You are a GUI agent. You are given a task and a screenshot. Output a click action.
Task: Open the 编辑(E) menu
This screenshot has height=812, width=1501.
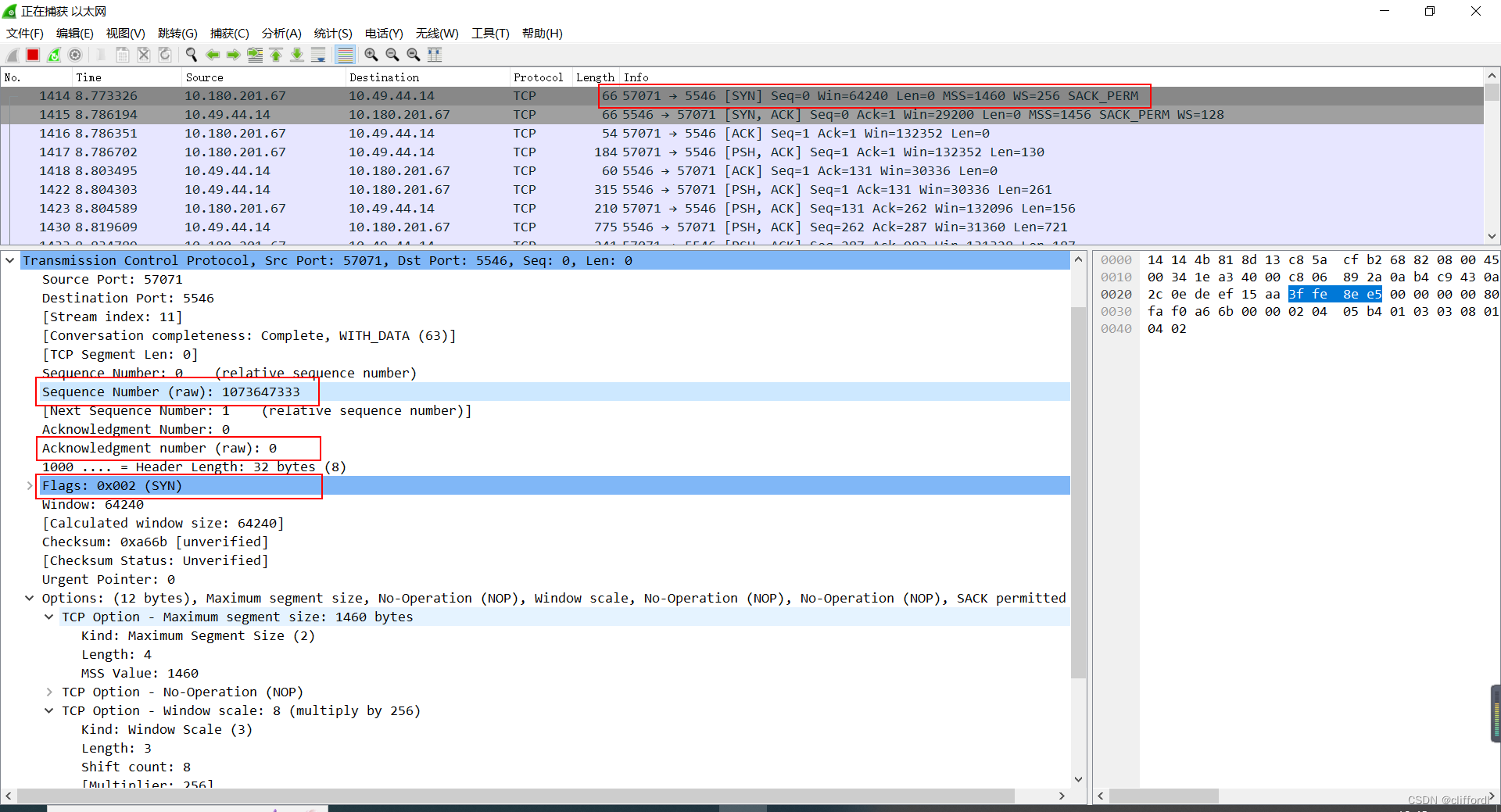pyautogui.click(x=75, y=34)
